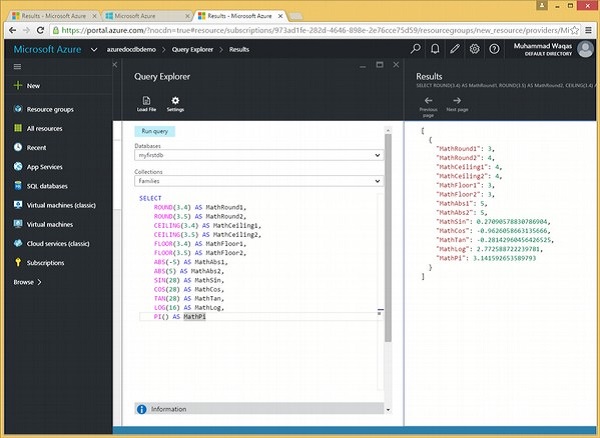Expand the Databases dropdown
600x438 pixels.
coord(376,156)
